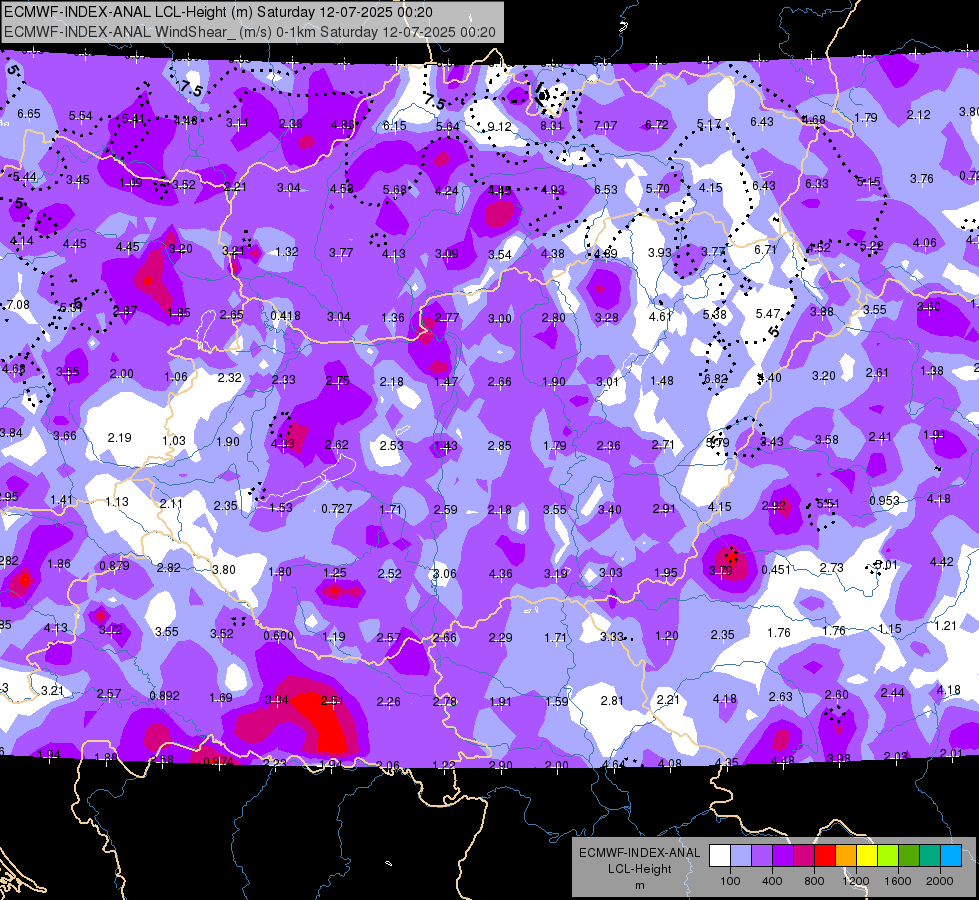Click the wind shear value 0.451
This screenshot has height=900, width=979.
point(776,570)
